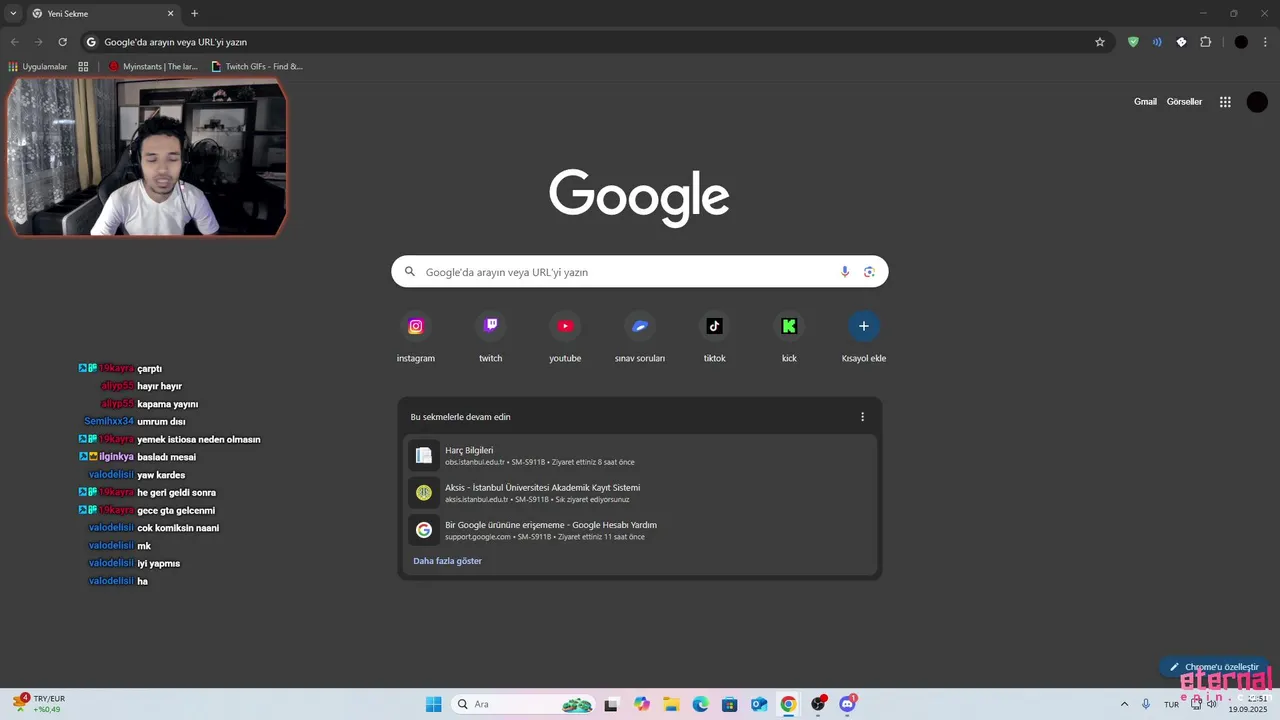Click the tray microphone icon
Viewport: 1280px width, 720px height.
1146,704
